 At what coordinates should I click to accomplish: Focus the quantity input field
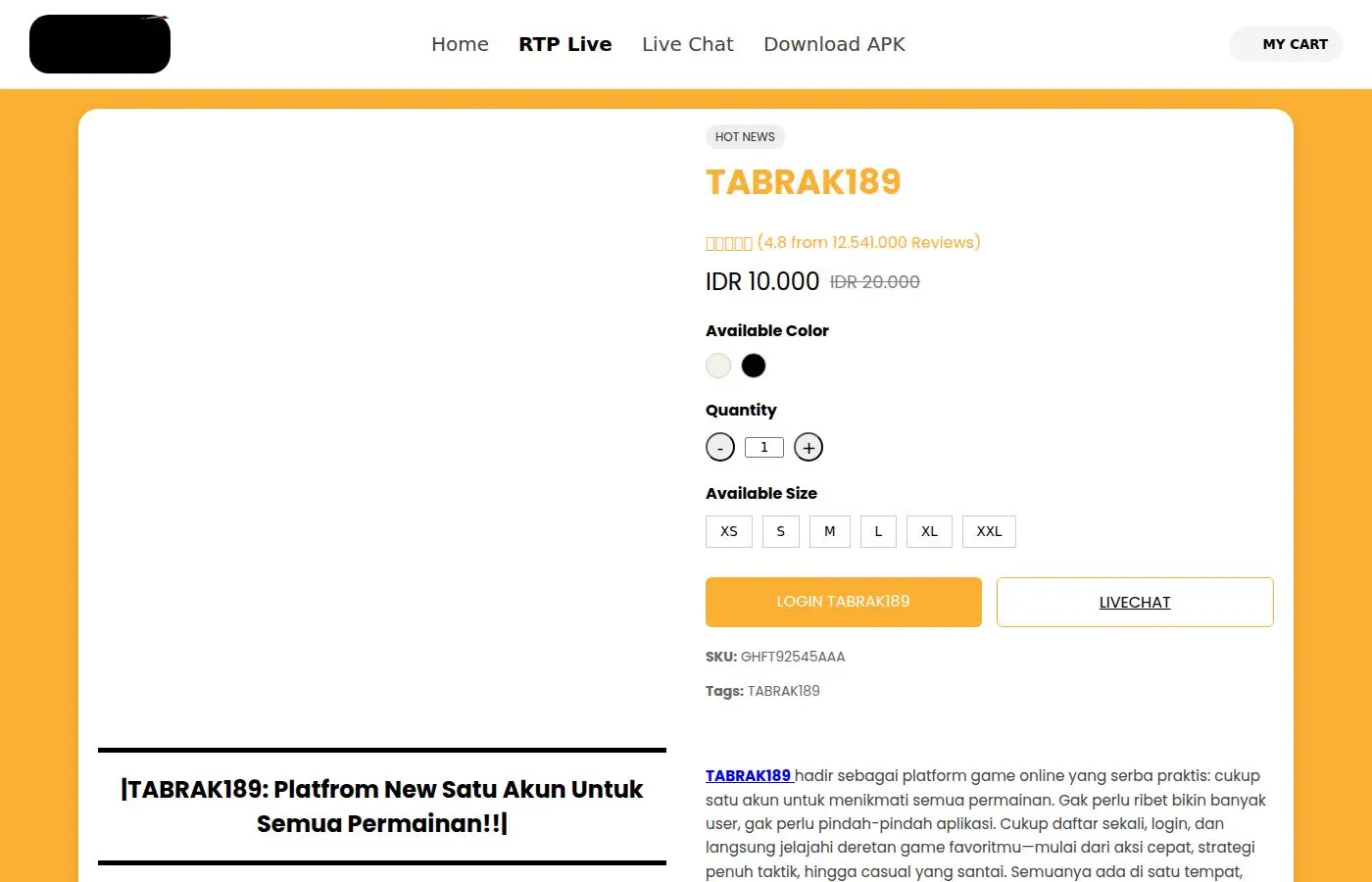coord(764,447)
